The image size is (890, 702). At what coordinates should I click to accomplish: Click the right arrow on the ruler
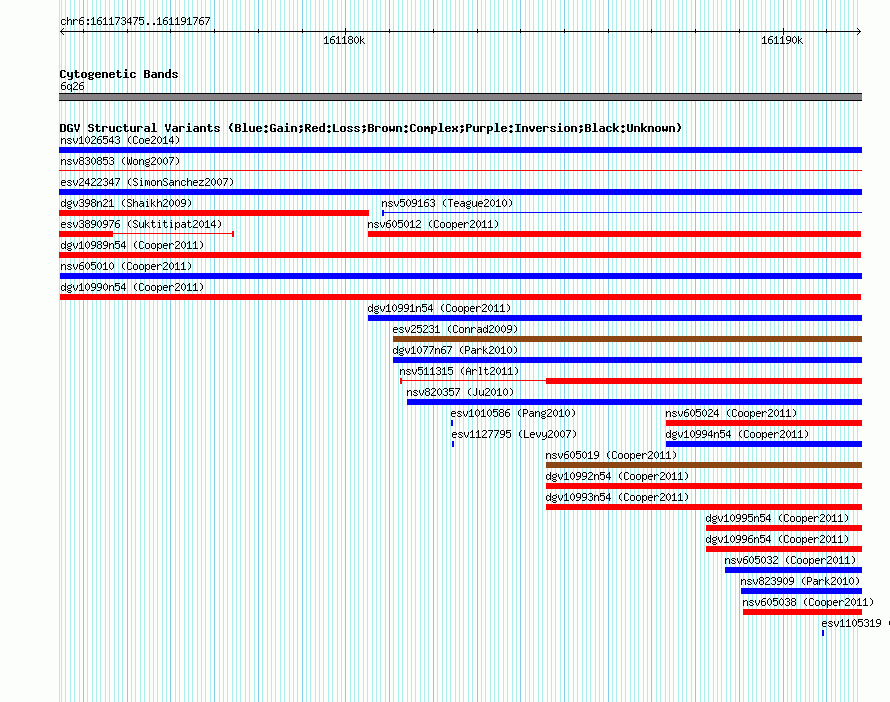(x=859, y=31)
